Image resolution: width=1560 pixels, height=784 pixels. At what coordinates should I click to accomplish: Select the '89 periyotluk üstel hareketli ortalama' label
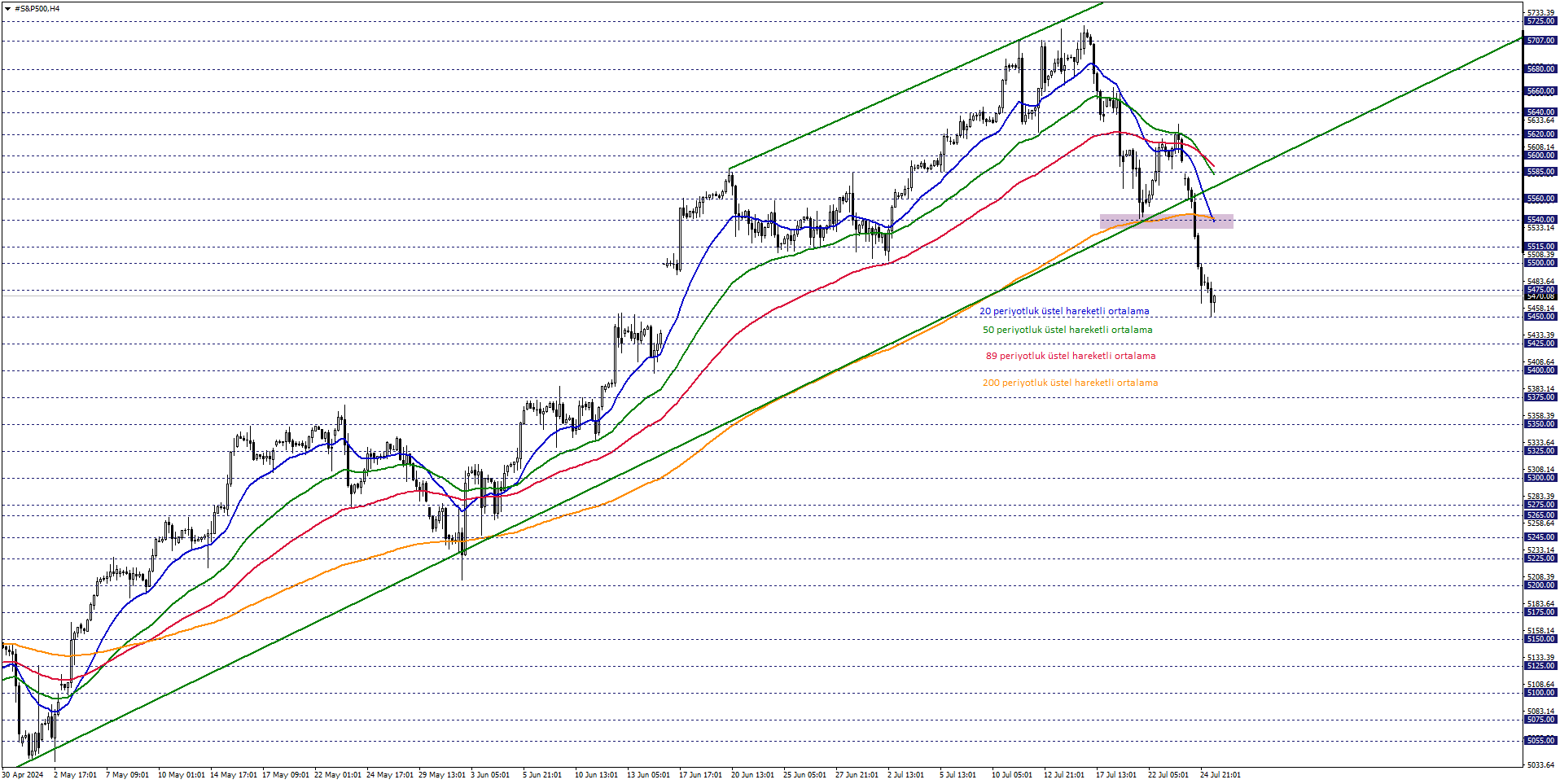(1071, 356)
